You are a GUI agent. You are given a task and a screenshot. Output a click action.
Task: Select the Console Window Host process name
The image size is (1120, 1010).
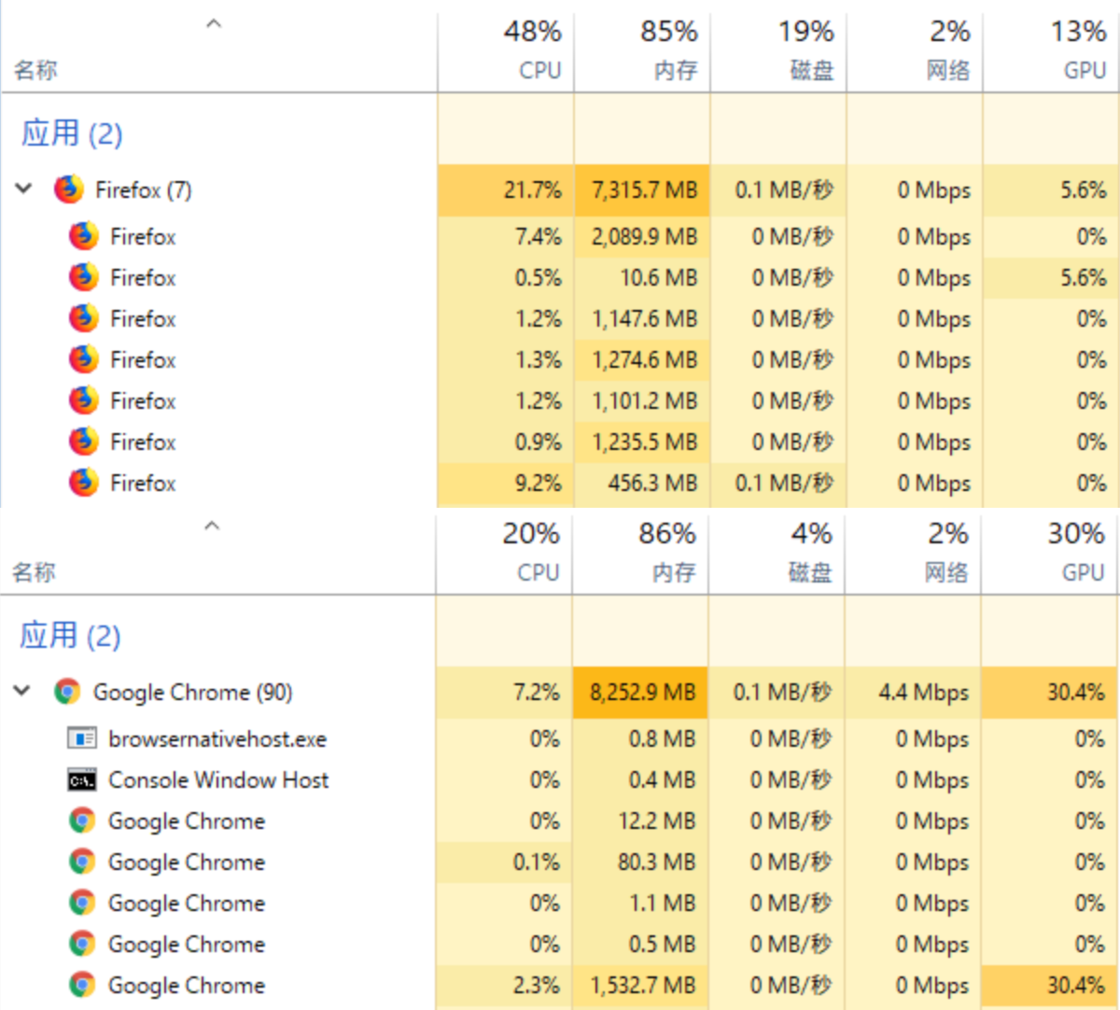coord(218,780)
